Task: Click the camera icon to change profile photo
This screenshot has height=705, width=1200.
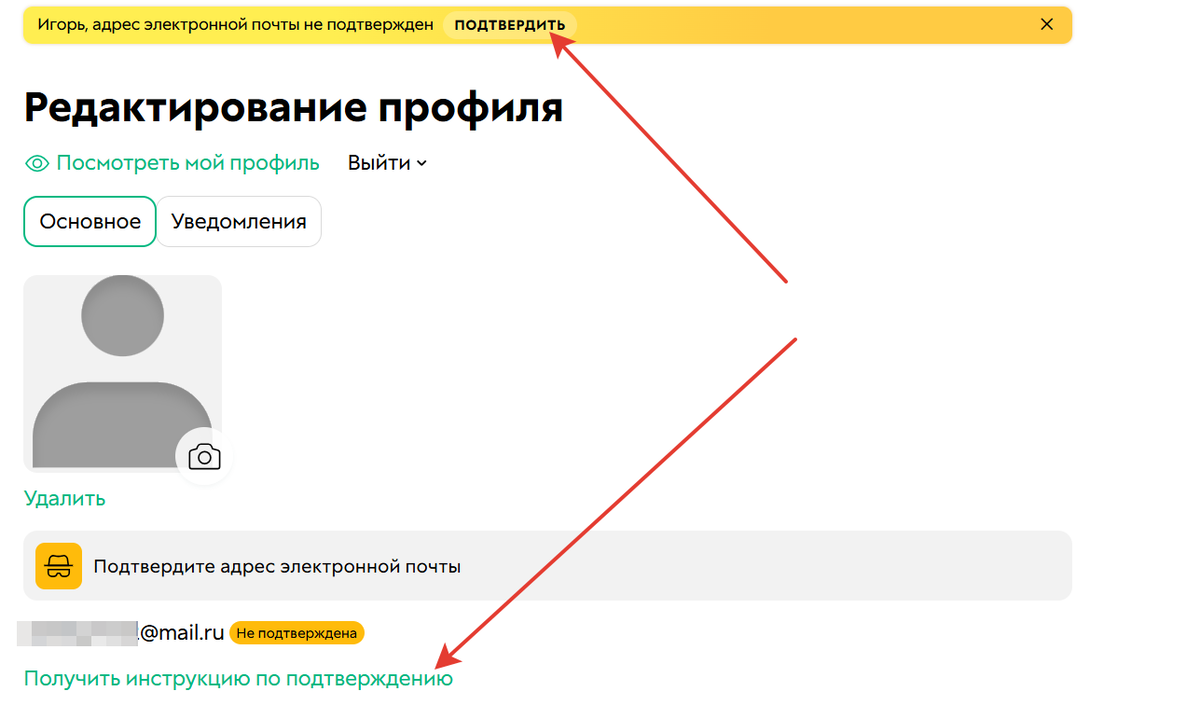Action: (x=204, y=456)
